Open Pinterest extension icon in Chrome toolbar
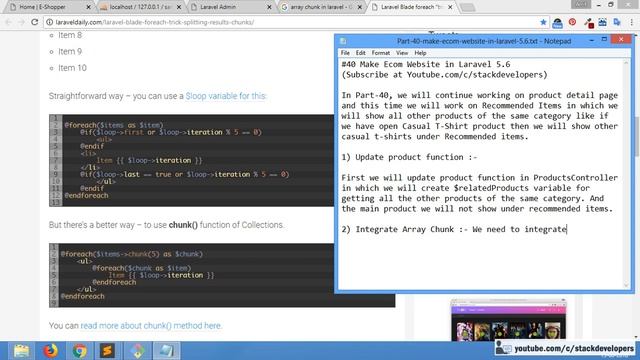 572,22
